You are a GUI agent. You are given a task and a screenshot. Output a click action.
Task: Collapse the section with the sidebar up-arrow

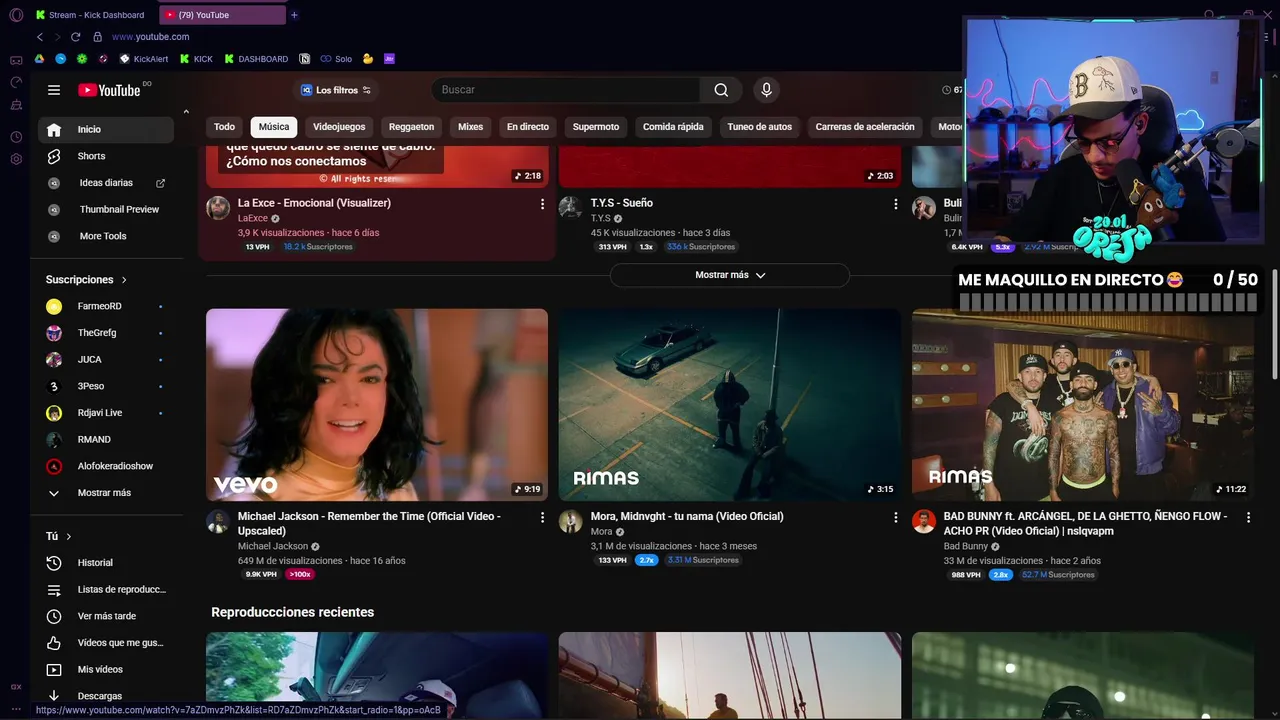186,111
